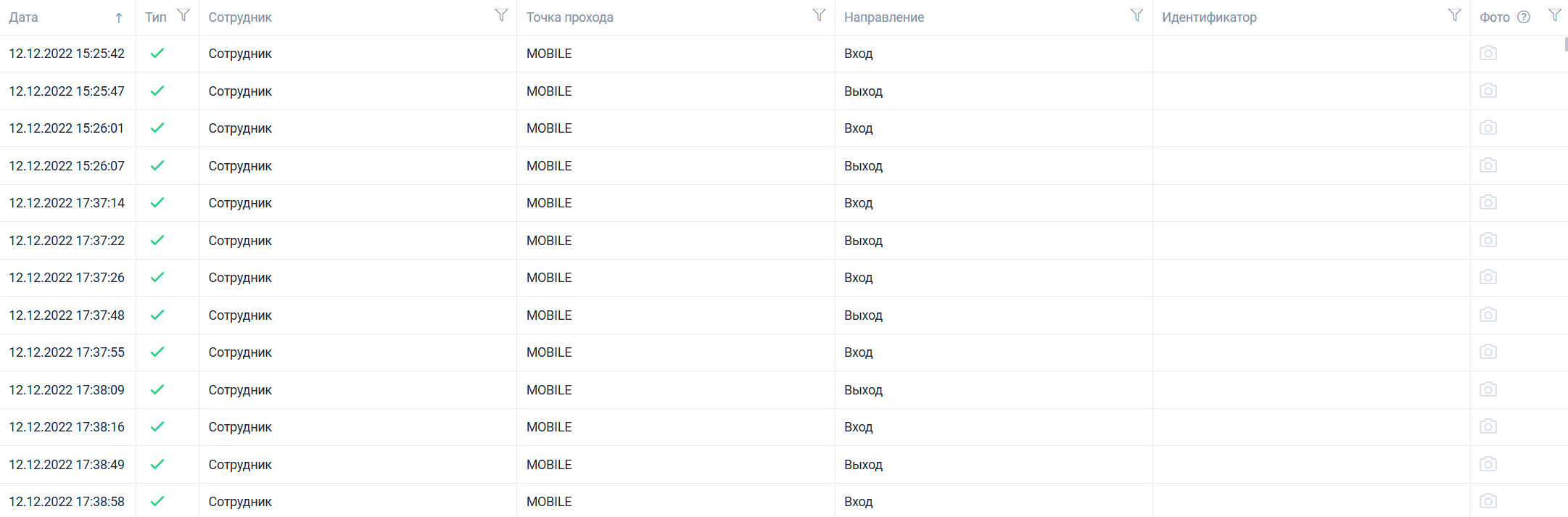The width and height of the screenshot is (1568, 517).
Task: Open filter for Сотрудник column
Action: pyautogui.click(x=501, y=15)
